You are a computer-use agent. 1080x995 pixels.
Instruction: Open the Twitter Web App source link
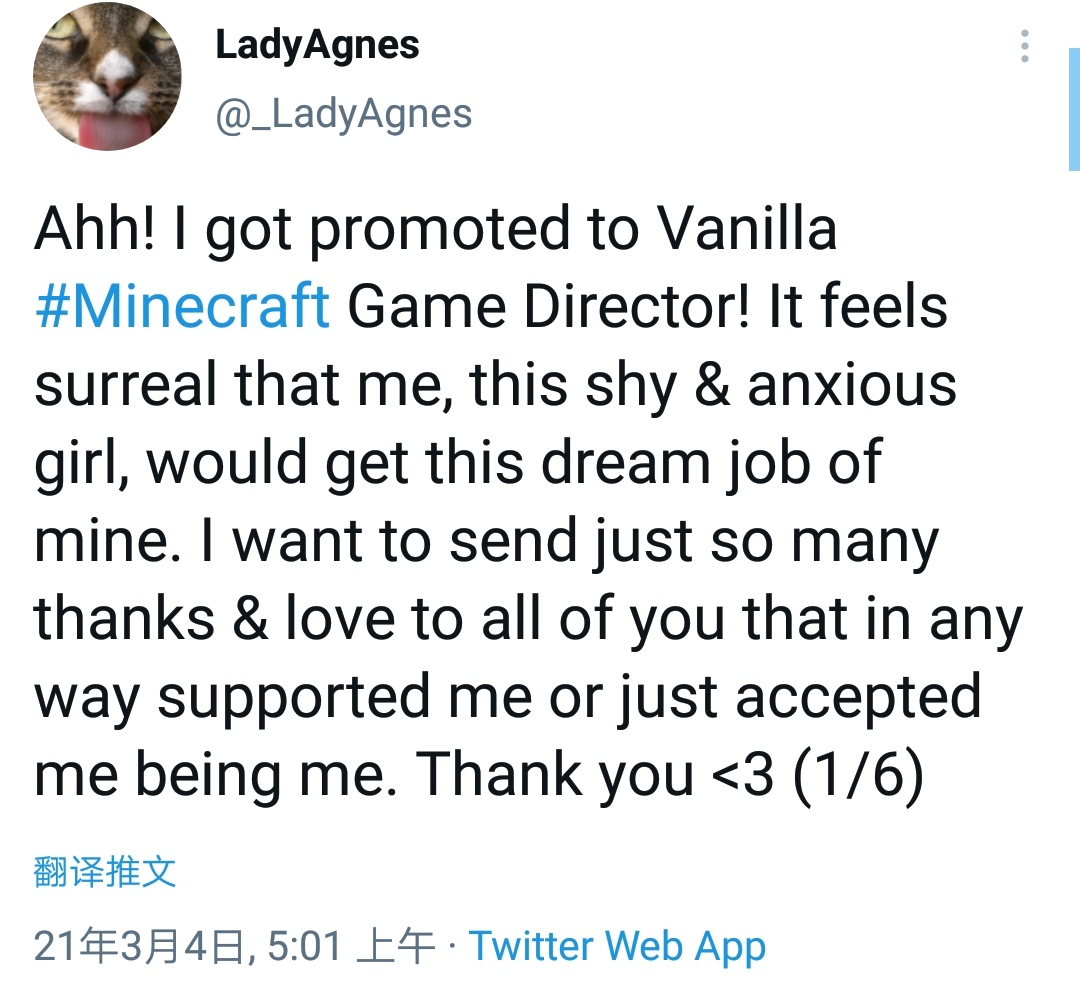click(617, 946)
